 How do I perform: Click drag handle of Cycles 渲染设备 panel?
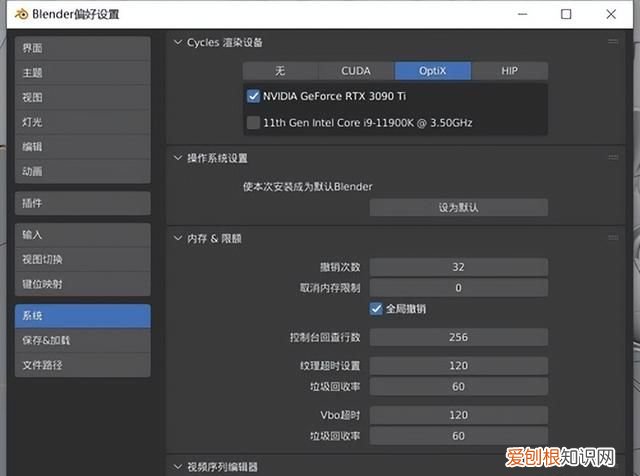612,42
